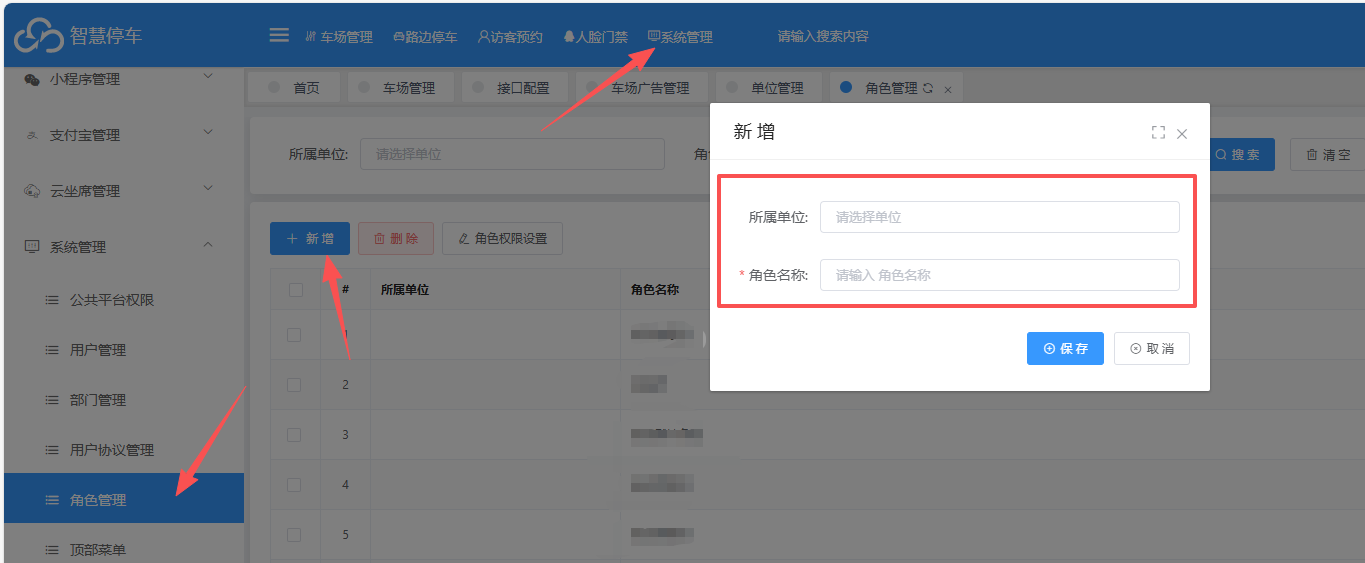Open 顶部菜单 in sidebar
Screen dimensions: 1365x563
124,549
